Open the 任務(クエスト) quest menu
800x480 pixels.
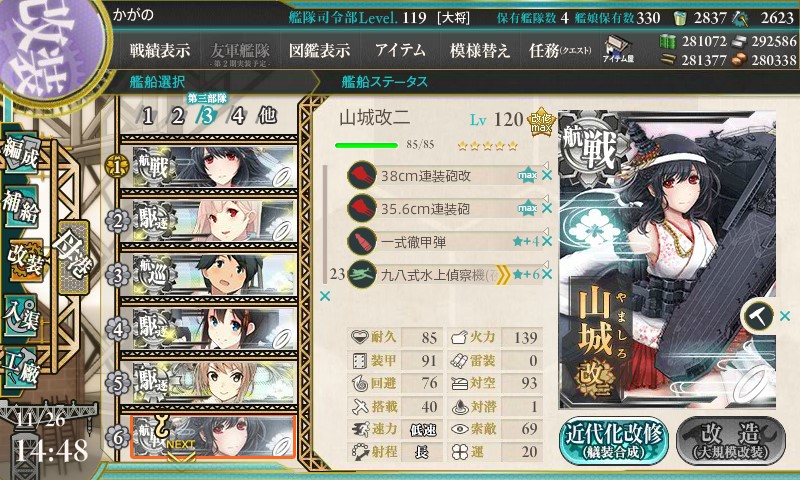[560, 50]
